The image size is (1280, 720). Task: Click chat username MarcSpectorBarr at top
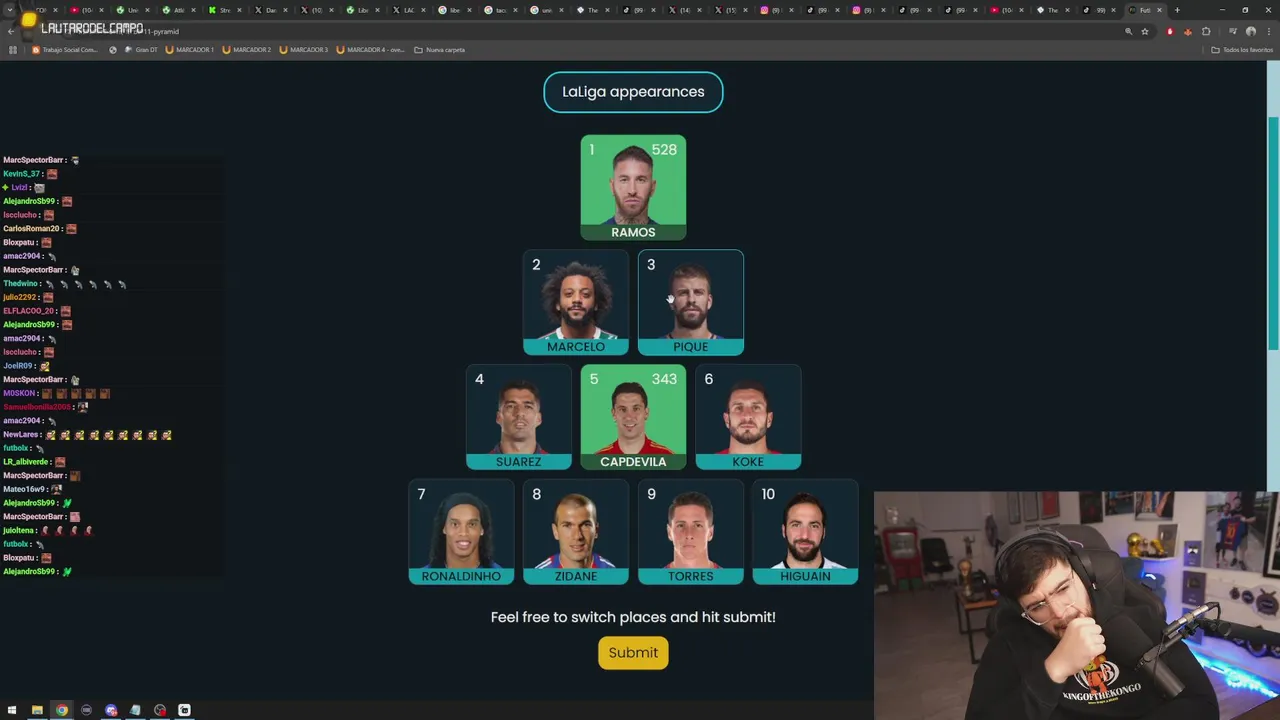pos(33,160)
